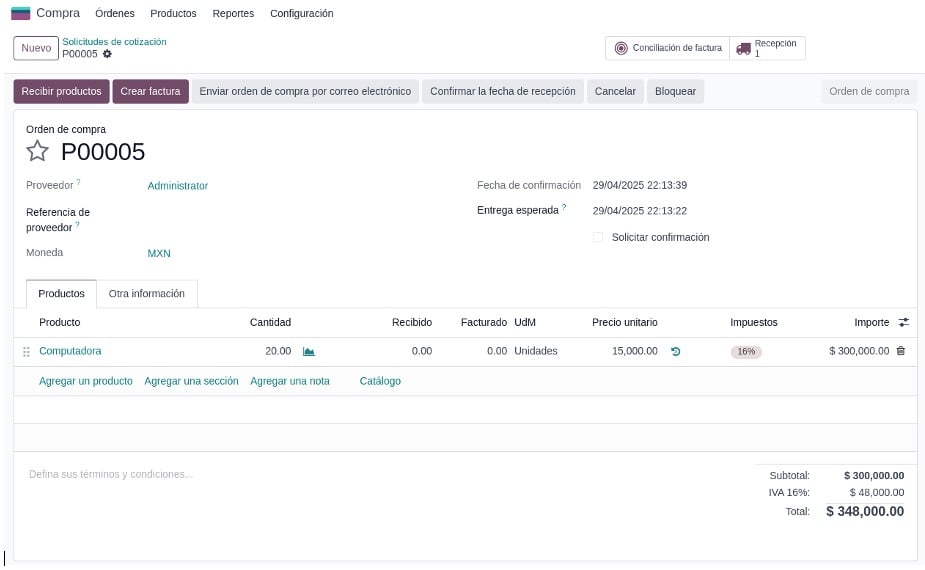Open the Configuración menu
Image resolution: width=925 pixels, height=570 pixels.
(301, 13)
